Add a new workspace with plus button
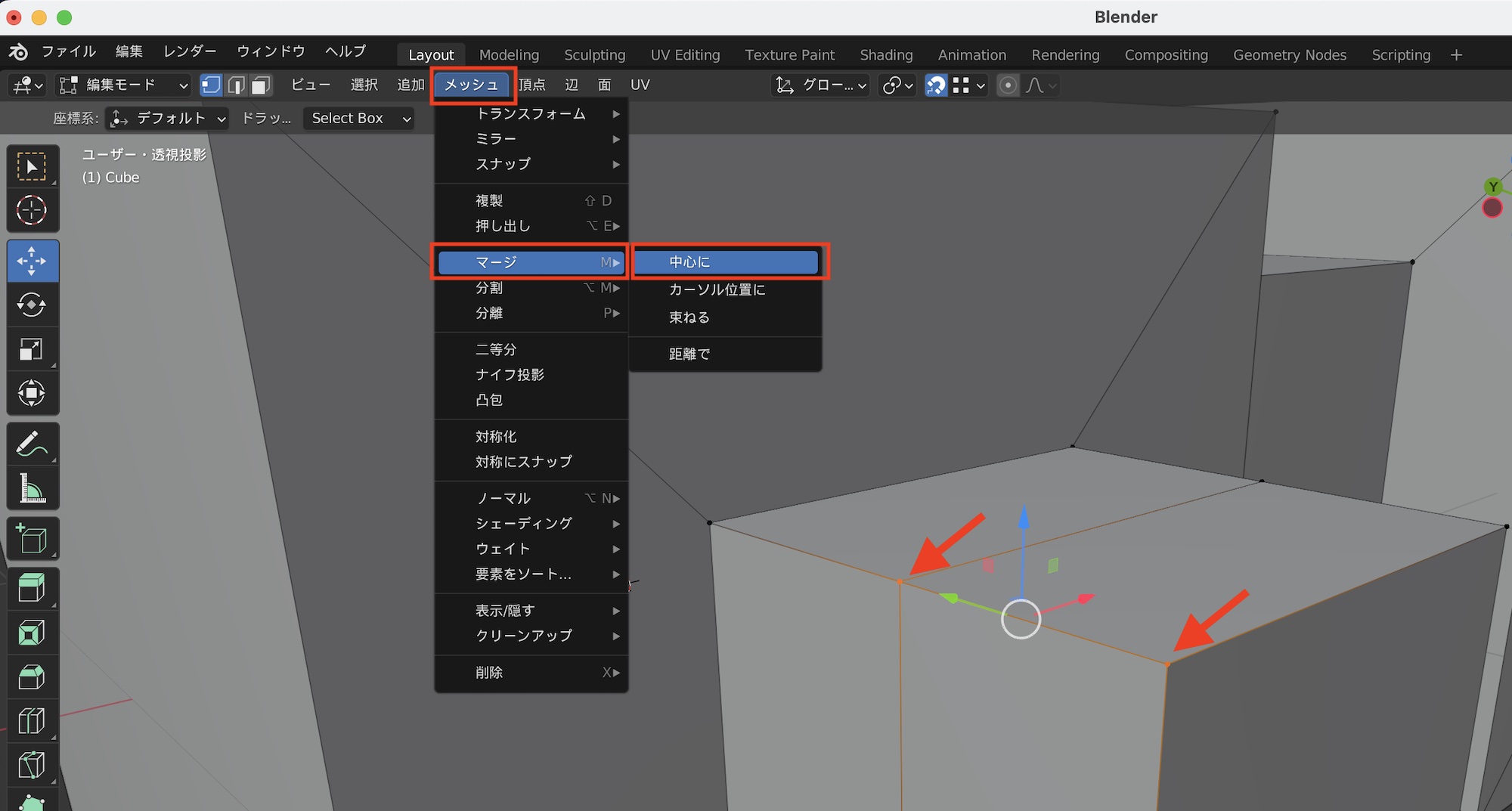The height and width of the screenshot is (811, 1512). point(1456,55)
